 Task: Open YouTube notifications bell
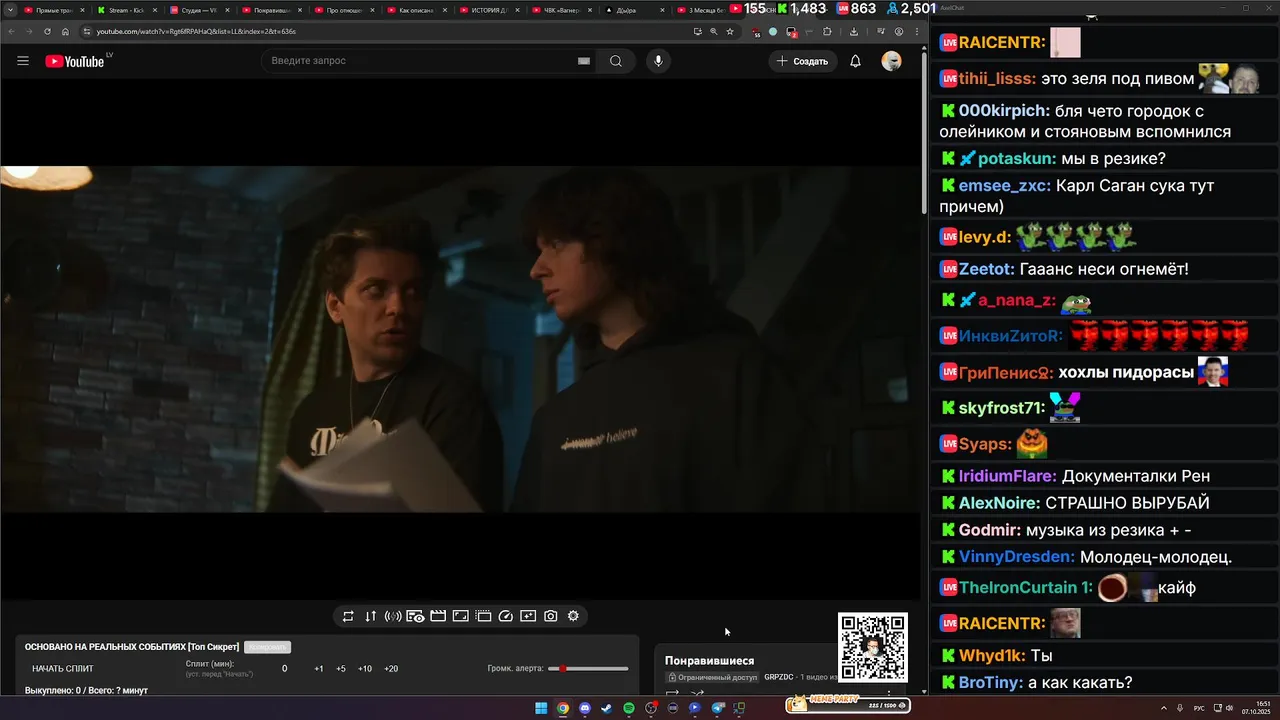pyautogui.click(x=855, y=61)
